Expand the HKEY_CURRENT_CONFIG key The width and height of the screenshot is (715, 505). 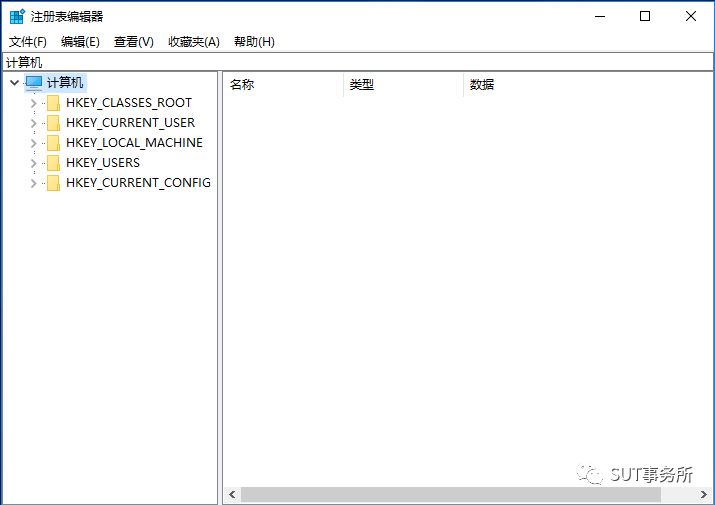pyautogui.click(x=33, y=183)
